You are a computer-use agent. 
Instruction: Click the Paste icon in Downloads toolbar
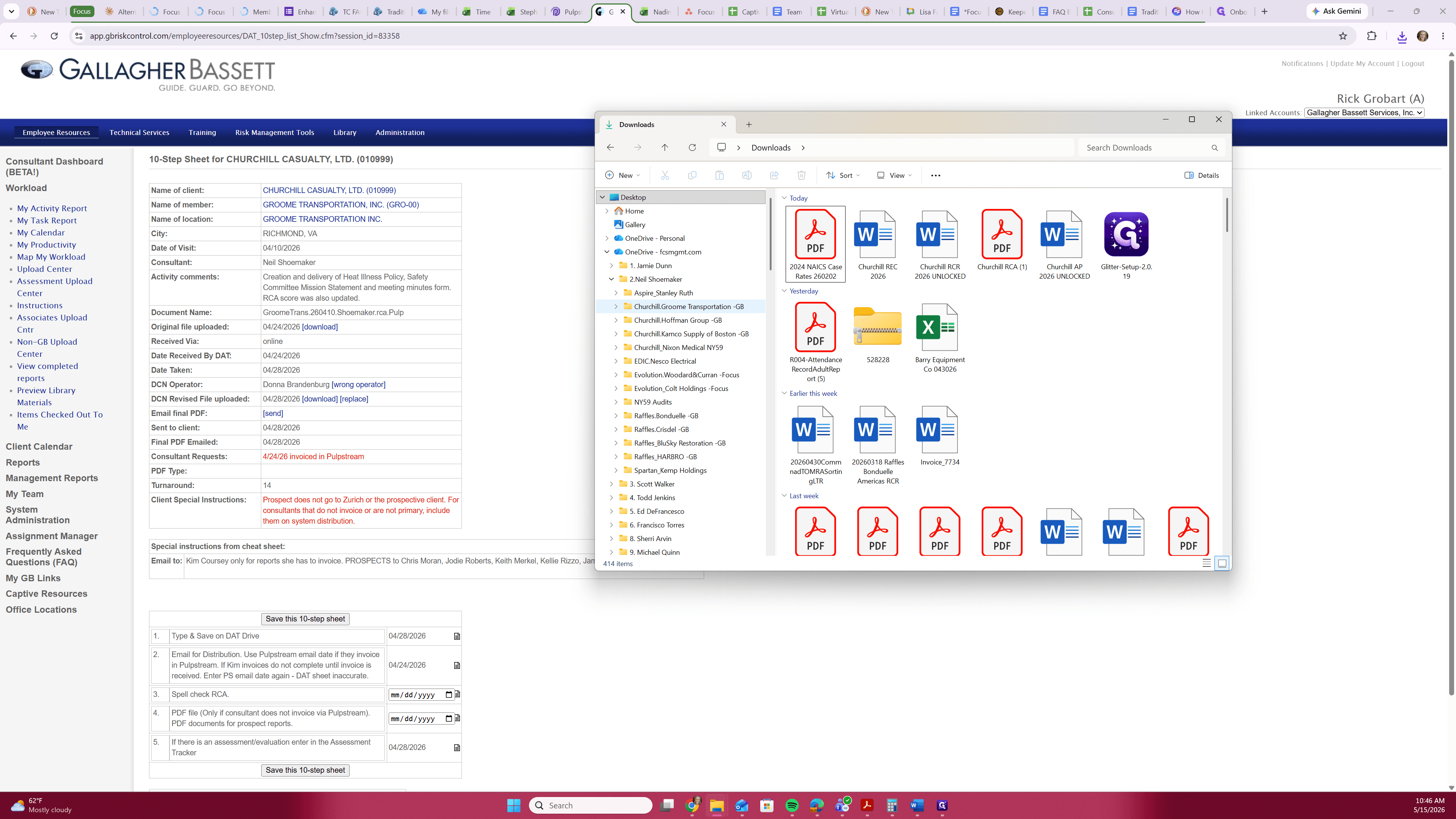(x=720, y=175)
